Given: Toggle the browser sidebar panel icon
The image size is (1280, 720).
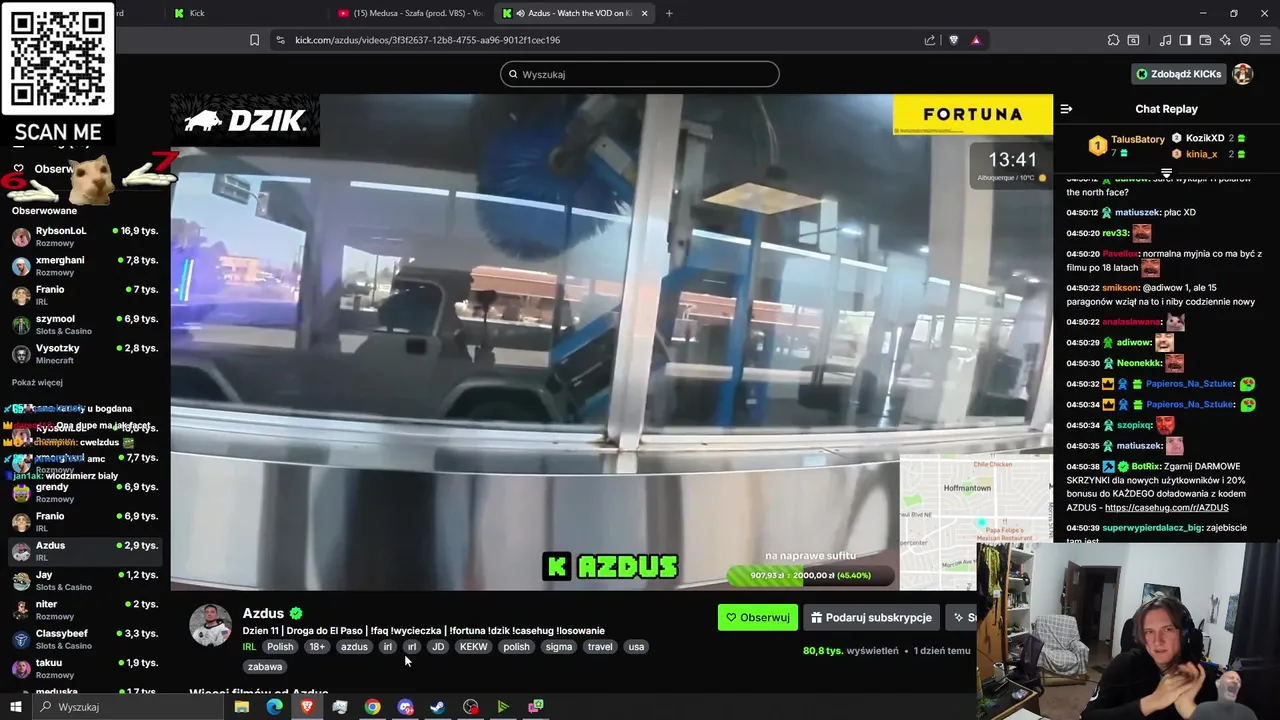Looking at the screenshot, I should [x=1185, y=40].
